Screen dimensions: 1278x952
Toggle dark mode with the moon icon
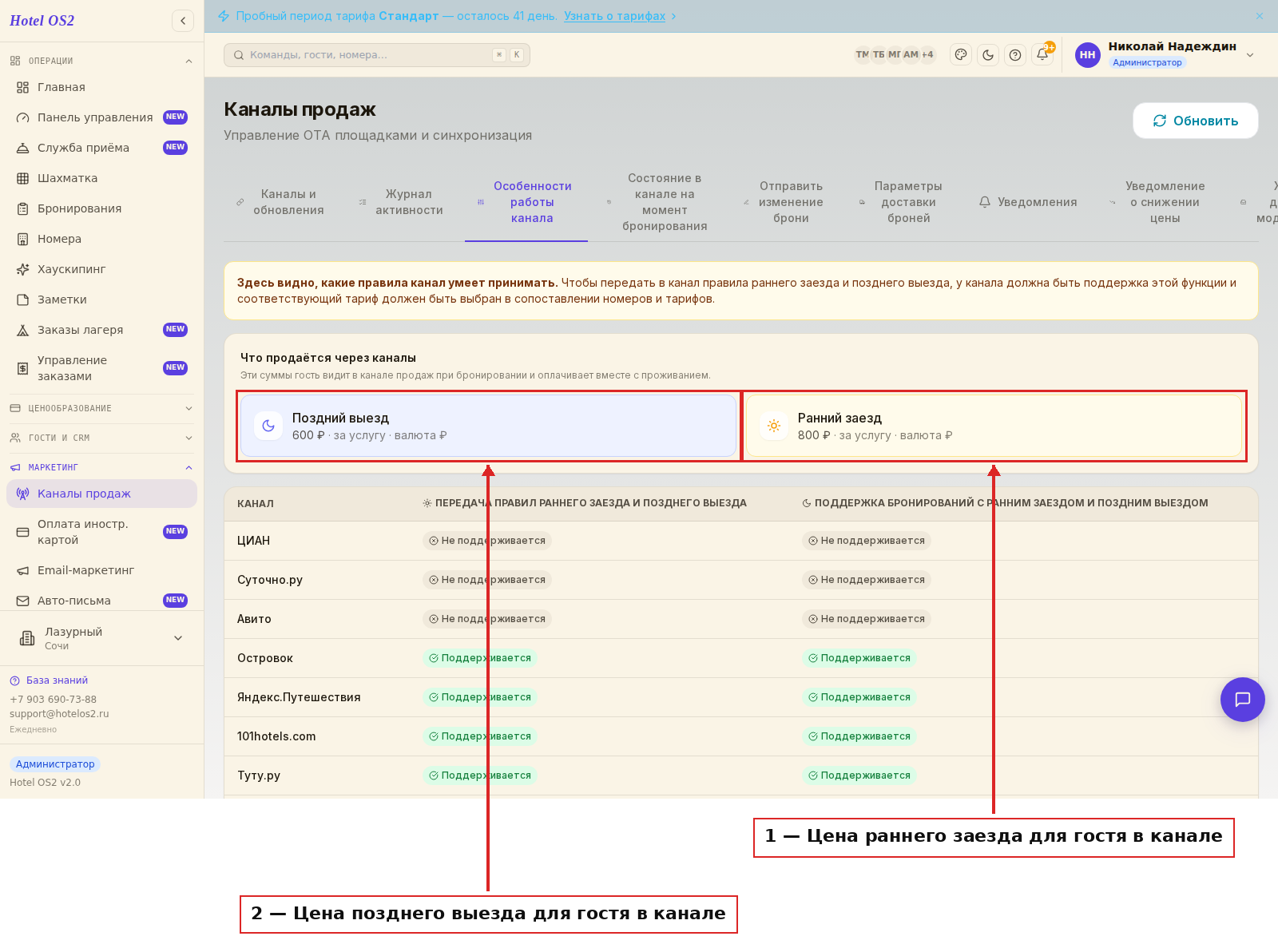988,55
